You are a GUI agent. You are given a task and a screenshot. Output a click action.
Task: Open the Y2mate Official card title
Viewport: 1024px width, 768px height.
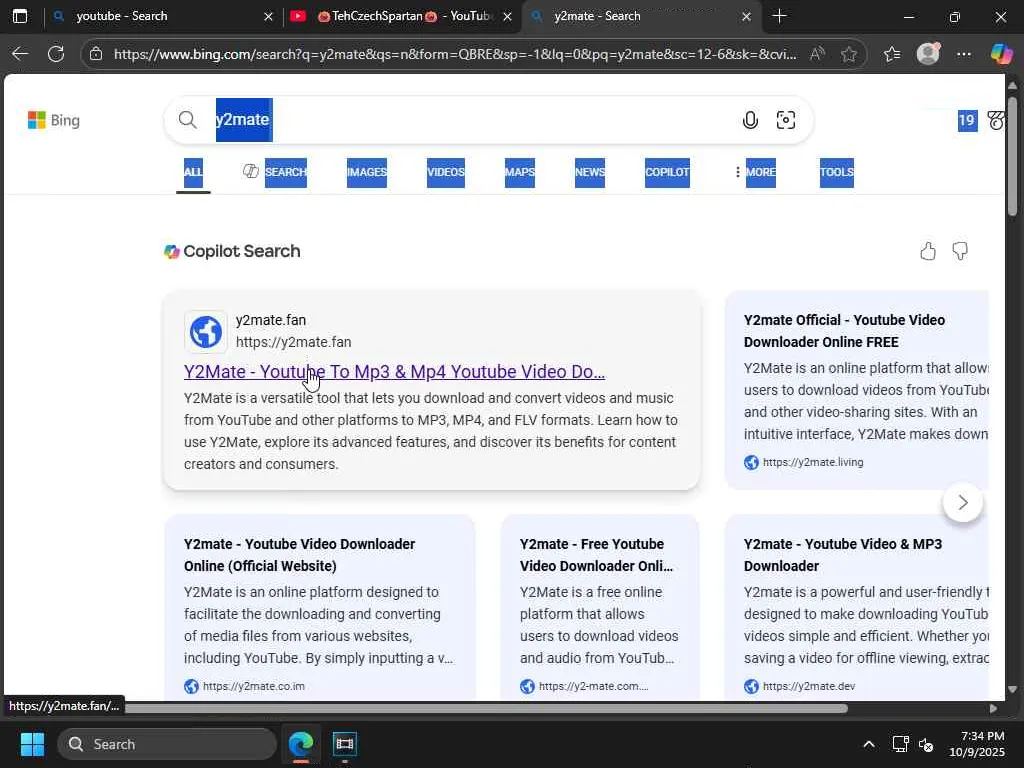(x=844, y=331)
